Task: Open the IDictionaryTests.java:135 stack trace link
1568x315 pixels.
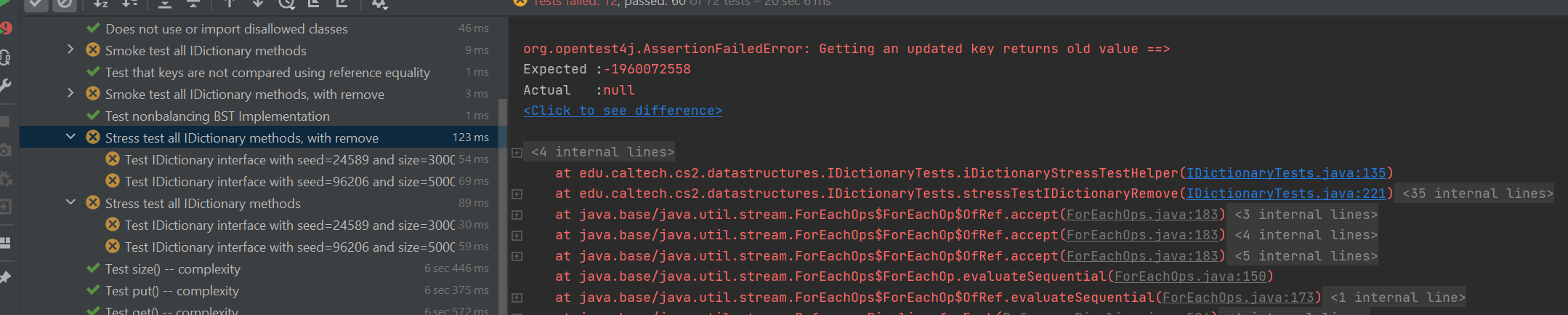Action: click(1286, 173)
